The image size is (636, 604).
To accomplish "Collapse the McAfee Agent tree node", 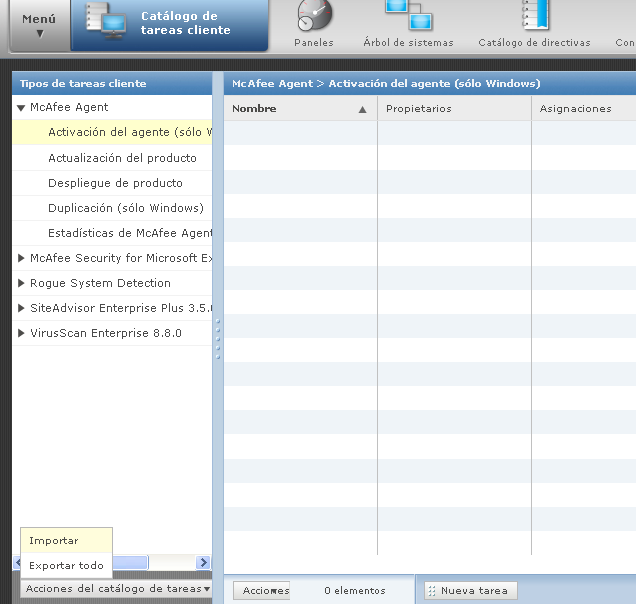I will tap(21, 108).
